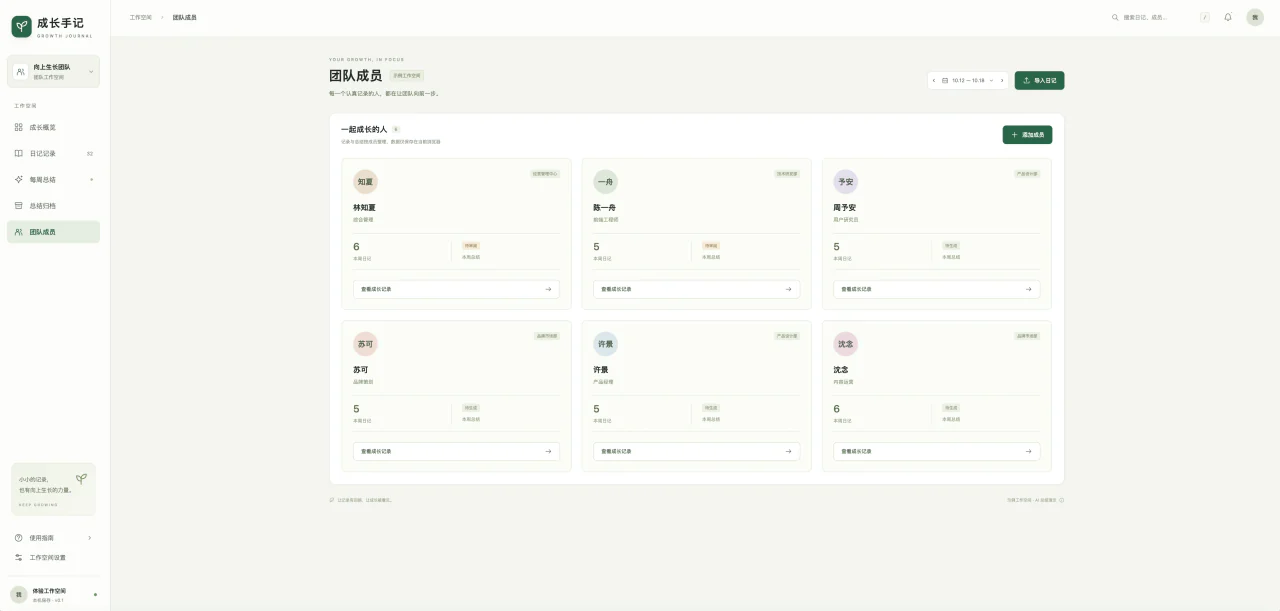
Task: Click the slash shortcut key badge
Action: coord(1205,17)
